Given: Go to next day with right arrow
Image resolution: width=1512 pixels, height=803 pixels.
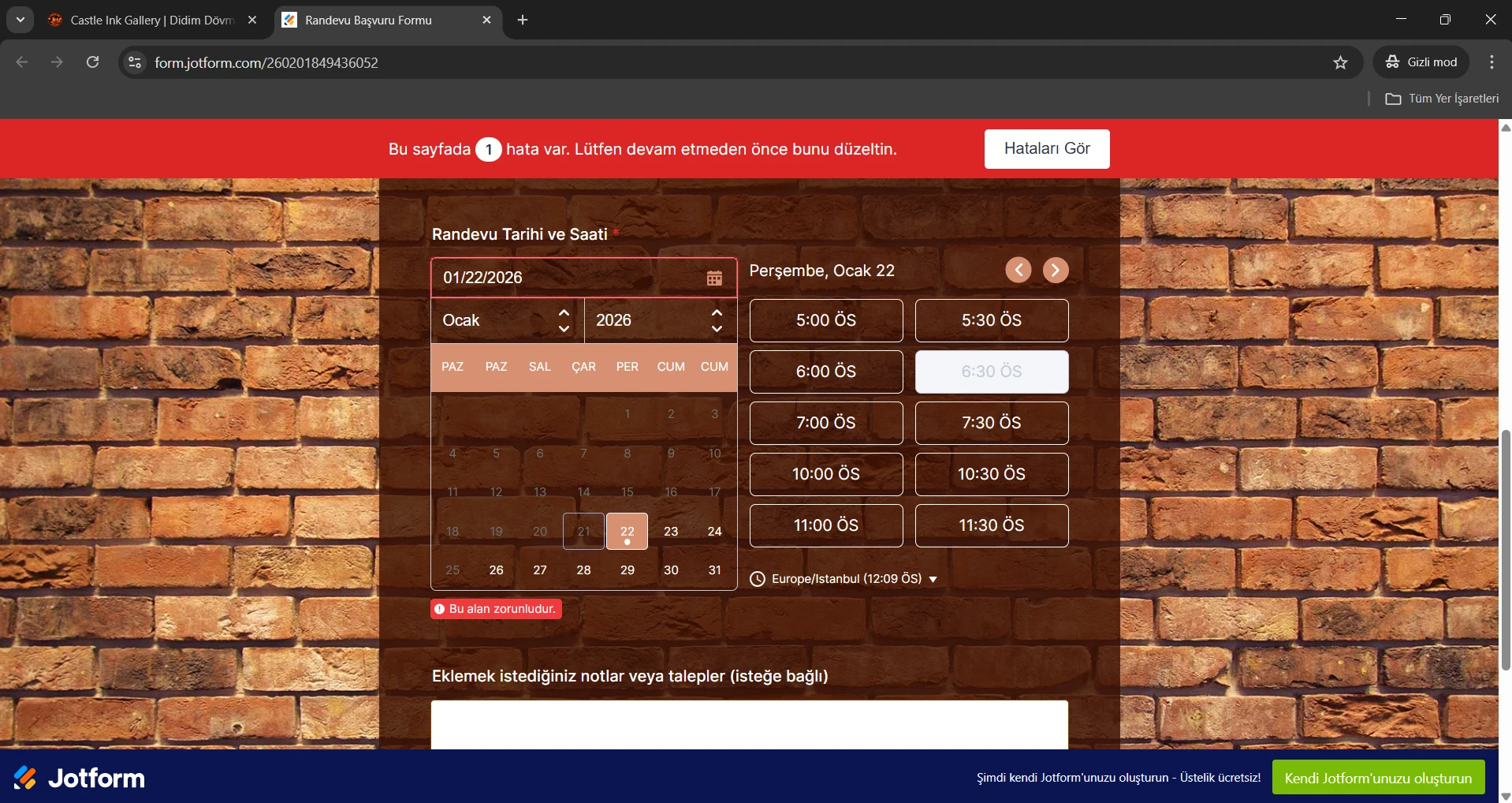Looking at the screenshot, I should pos(1056,270).
